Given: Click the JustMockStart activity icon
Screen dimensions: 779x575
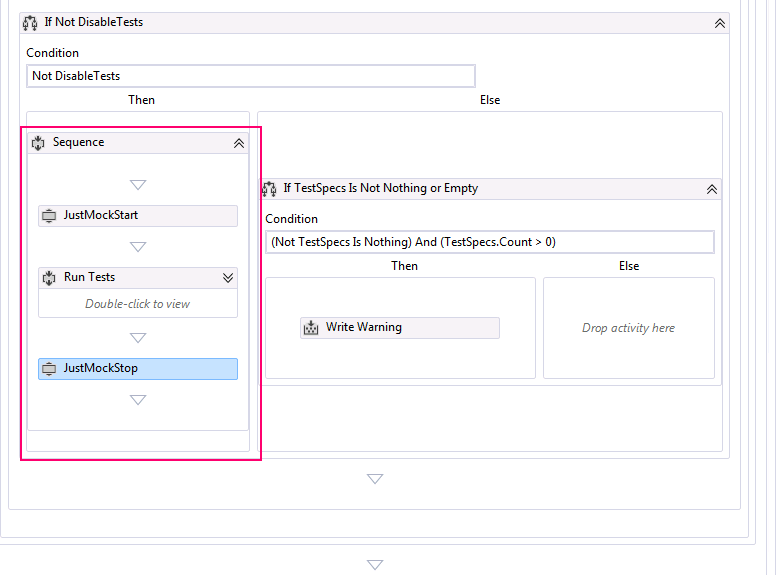Looking at the screenshot, I should [49, 216].
